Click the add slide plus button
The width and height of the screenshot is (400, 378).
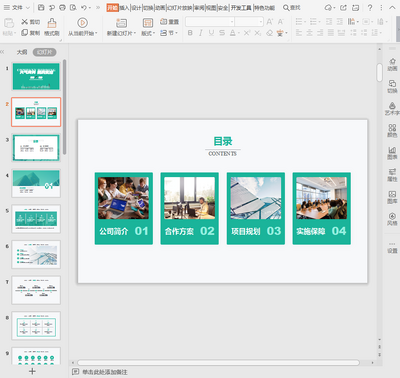point(32,371)
